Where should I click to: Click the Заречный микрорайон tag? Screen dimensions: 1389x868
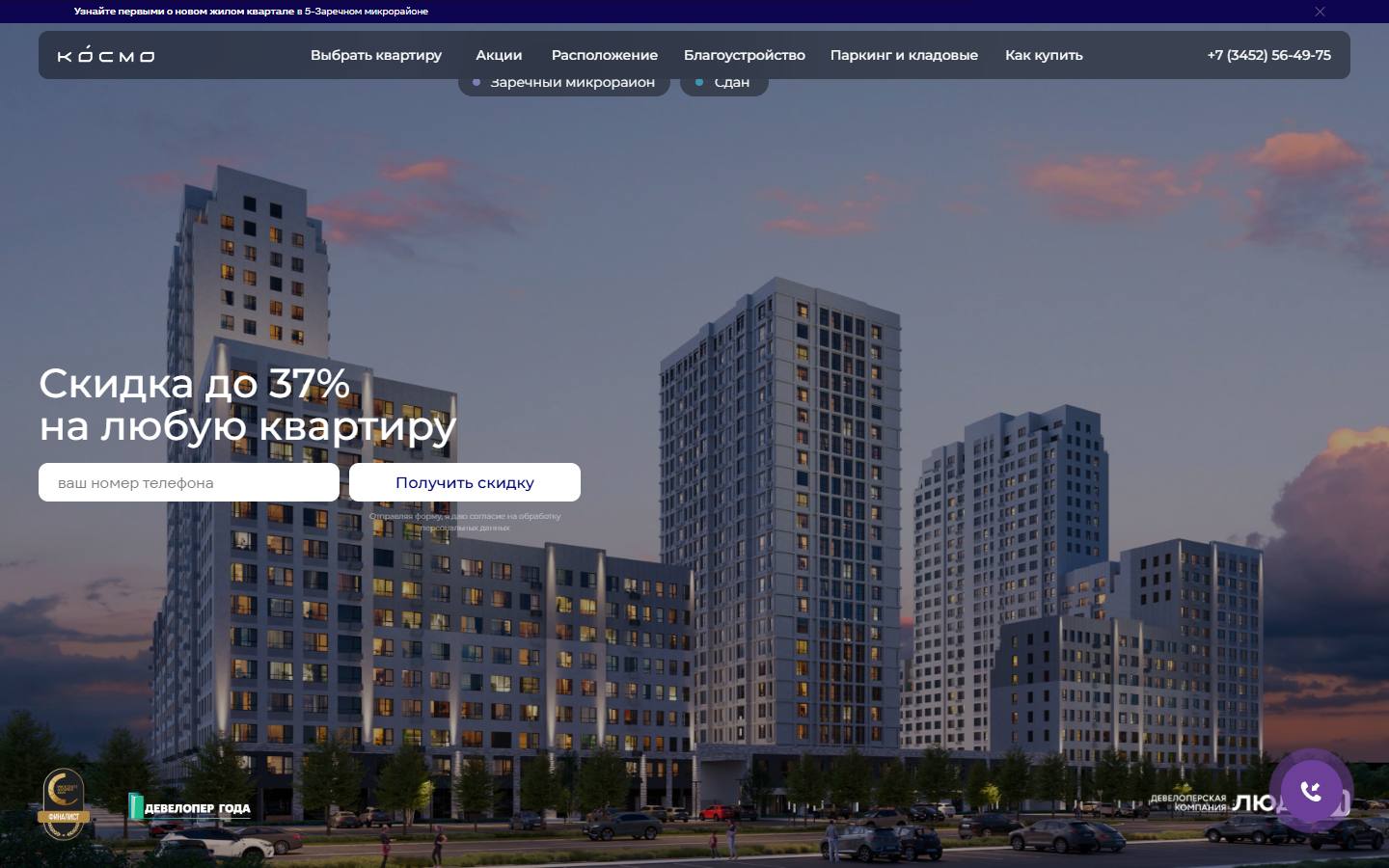point(563,84)
